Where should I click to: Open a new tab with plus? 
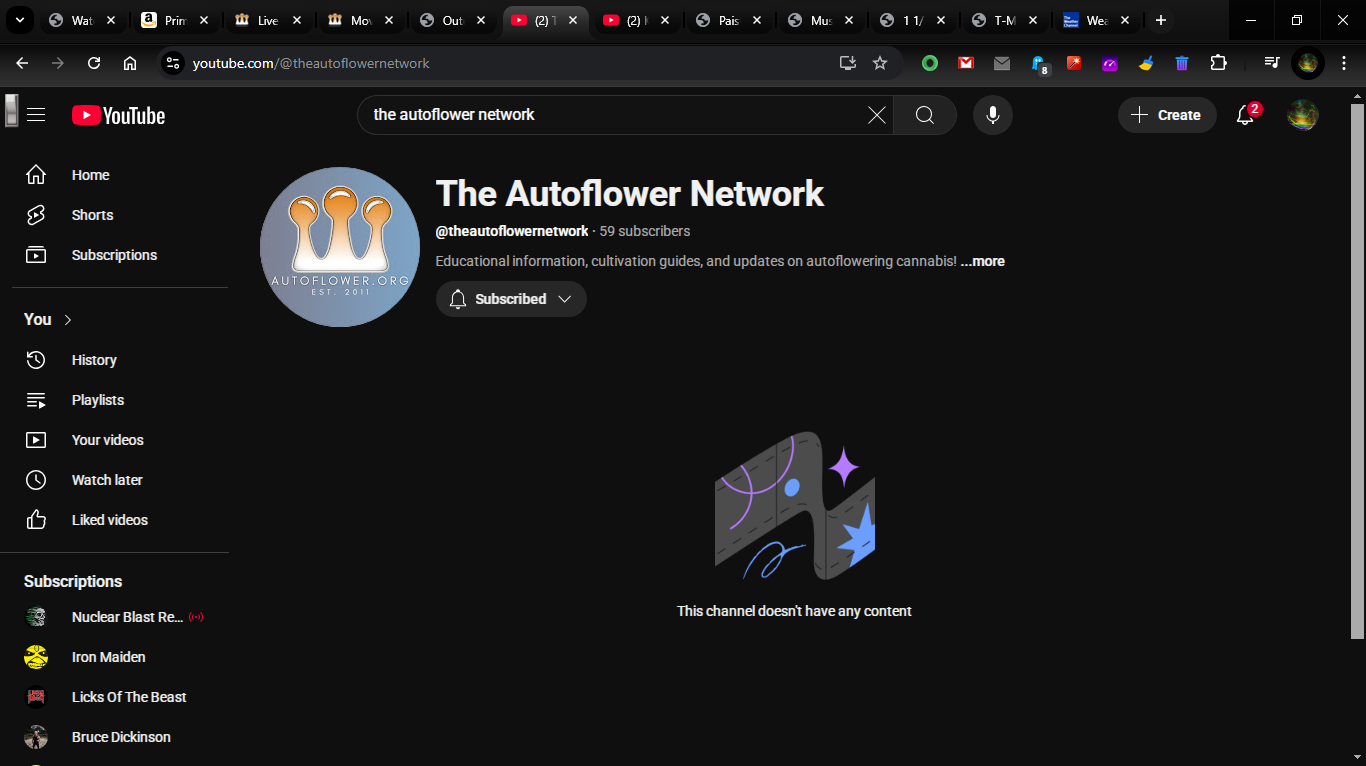pos(1160,20)
